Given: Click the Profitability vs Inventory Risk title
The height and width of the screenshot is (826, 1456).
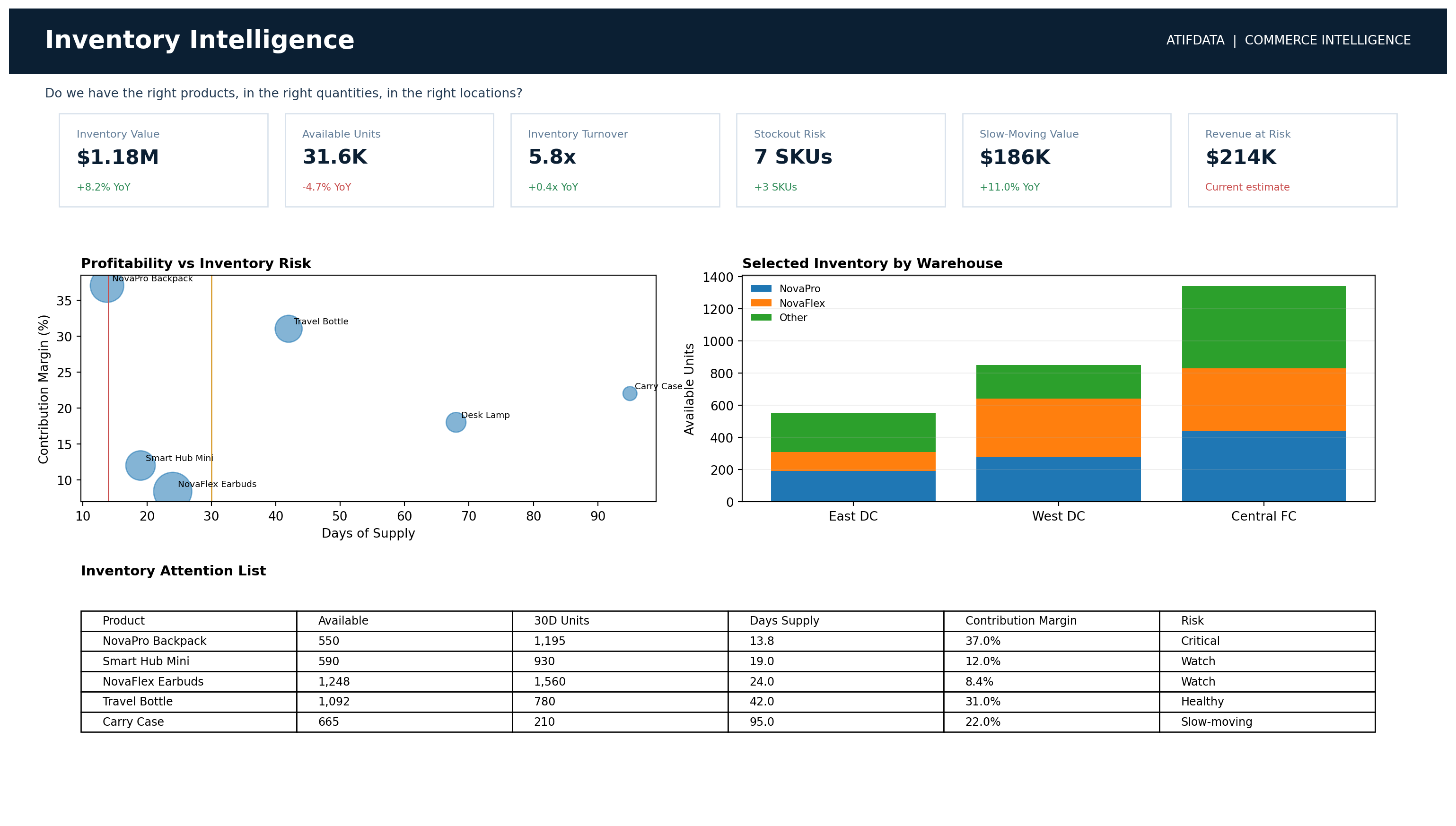Looking at the screenshot, I should 196,264.
